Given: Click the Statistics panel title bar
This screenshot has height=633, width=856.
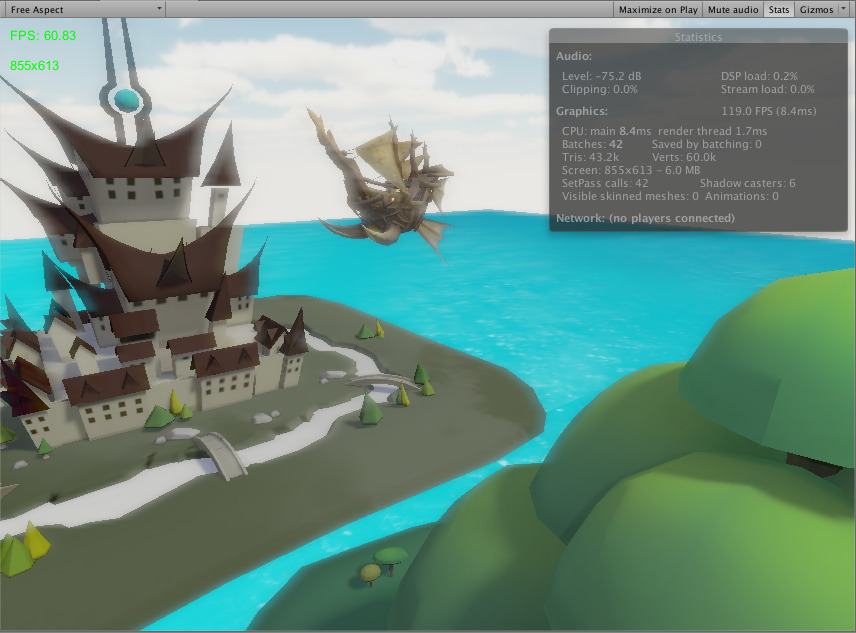Looking at the screenshot, I should tap(698, 37).
